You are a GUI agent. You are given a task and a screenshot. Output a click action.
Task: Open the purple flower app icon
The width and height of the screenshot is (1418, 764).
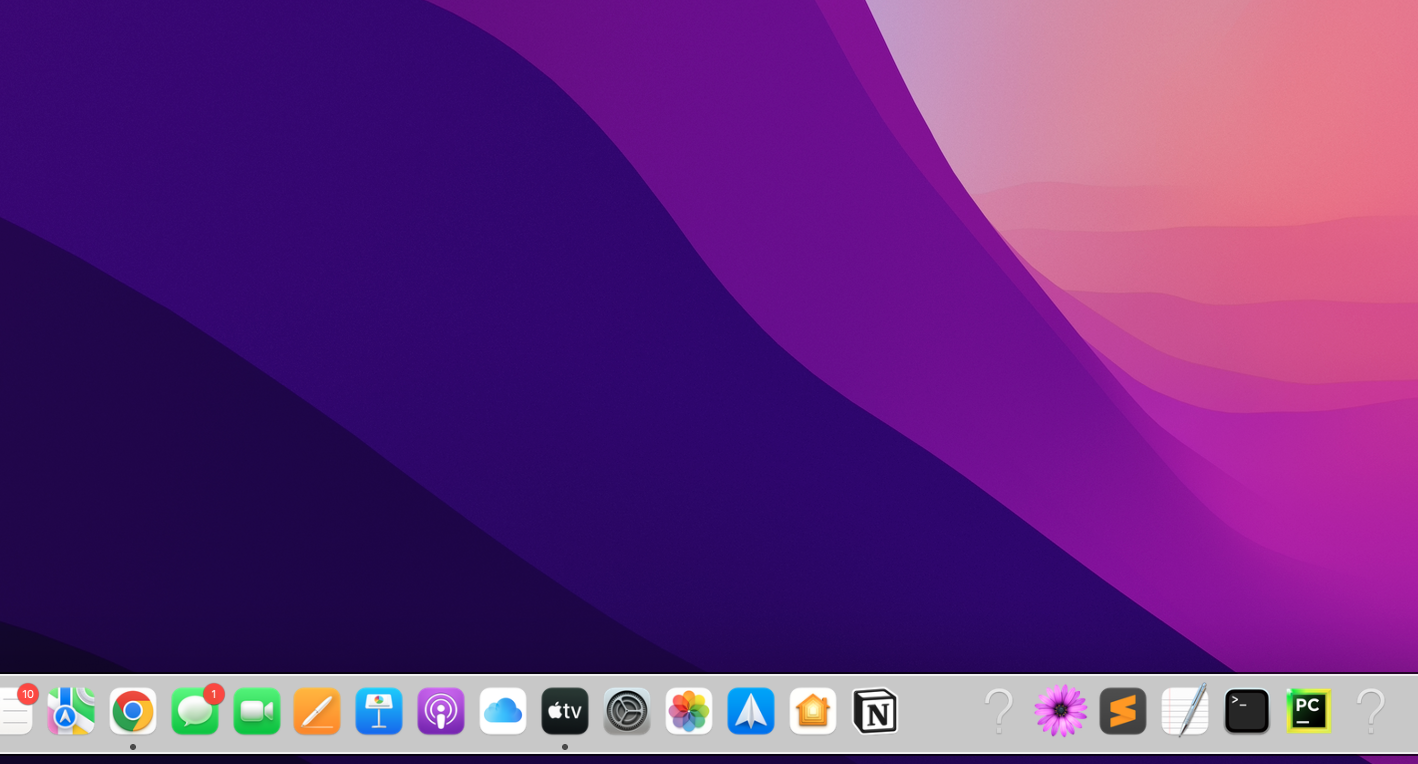click(1061, 711)
